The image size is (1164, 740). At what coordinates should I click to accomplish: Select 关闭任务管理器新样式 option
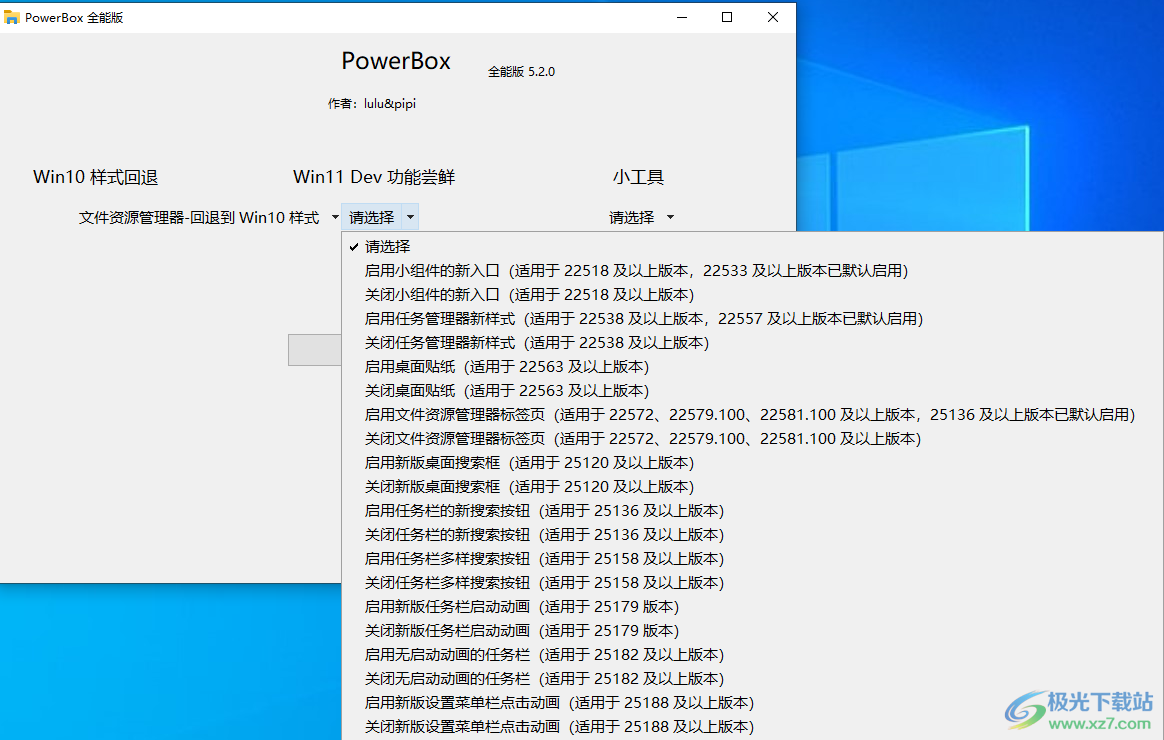point(753,342)
